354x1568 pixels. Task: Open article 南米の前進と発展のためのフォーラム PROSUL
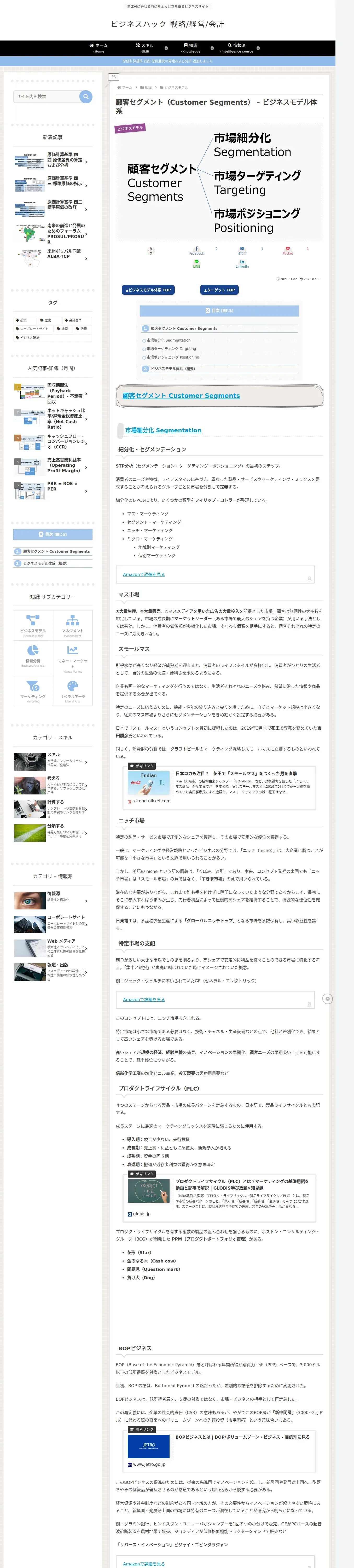tap(53, 233)
